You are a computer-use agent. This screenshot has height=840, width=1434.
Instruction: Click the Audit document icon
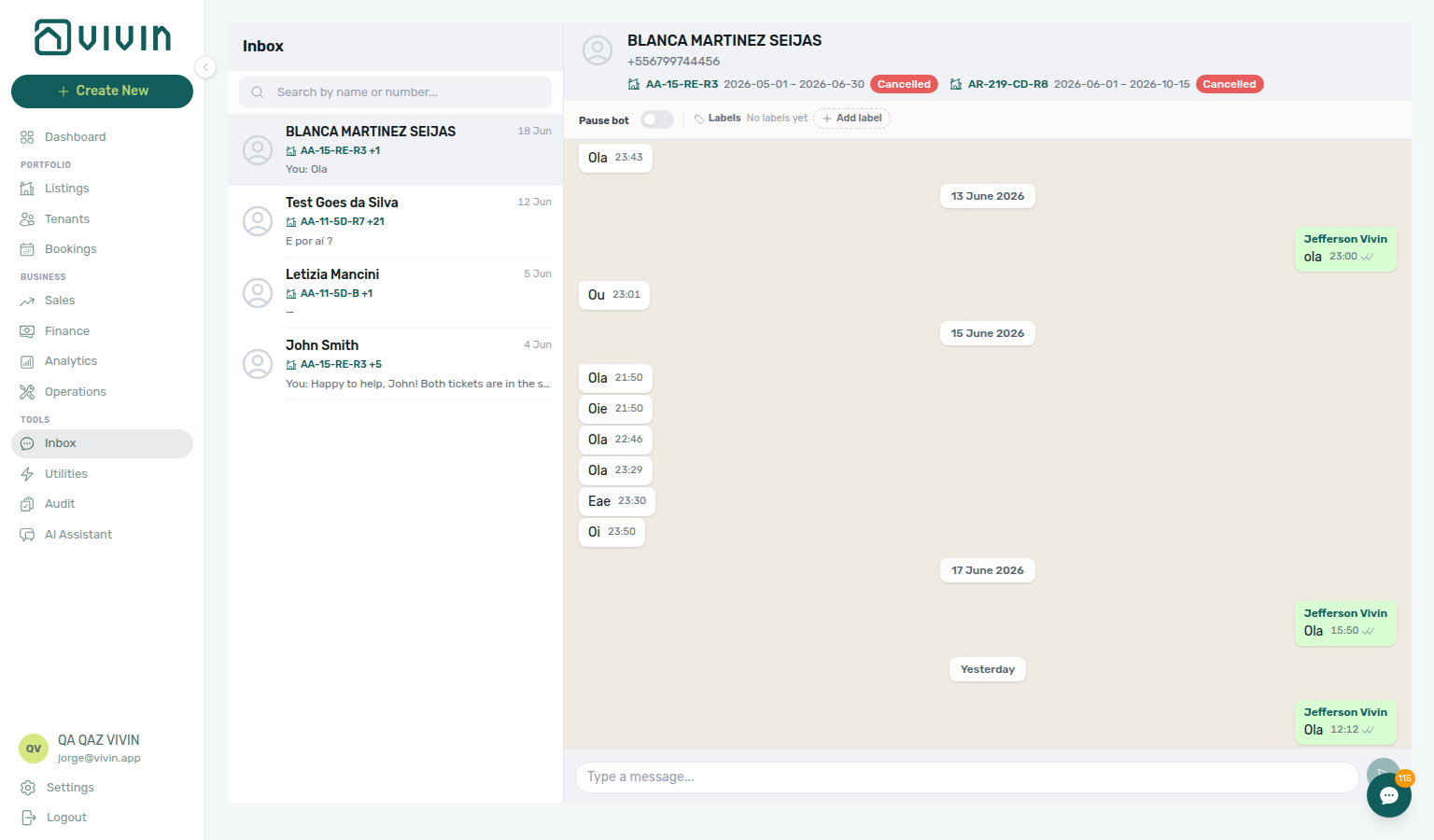tap(27, 504)
